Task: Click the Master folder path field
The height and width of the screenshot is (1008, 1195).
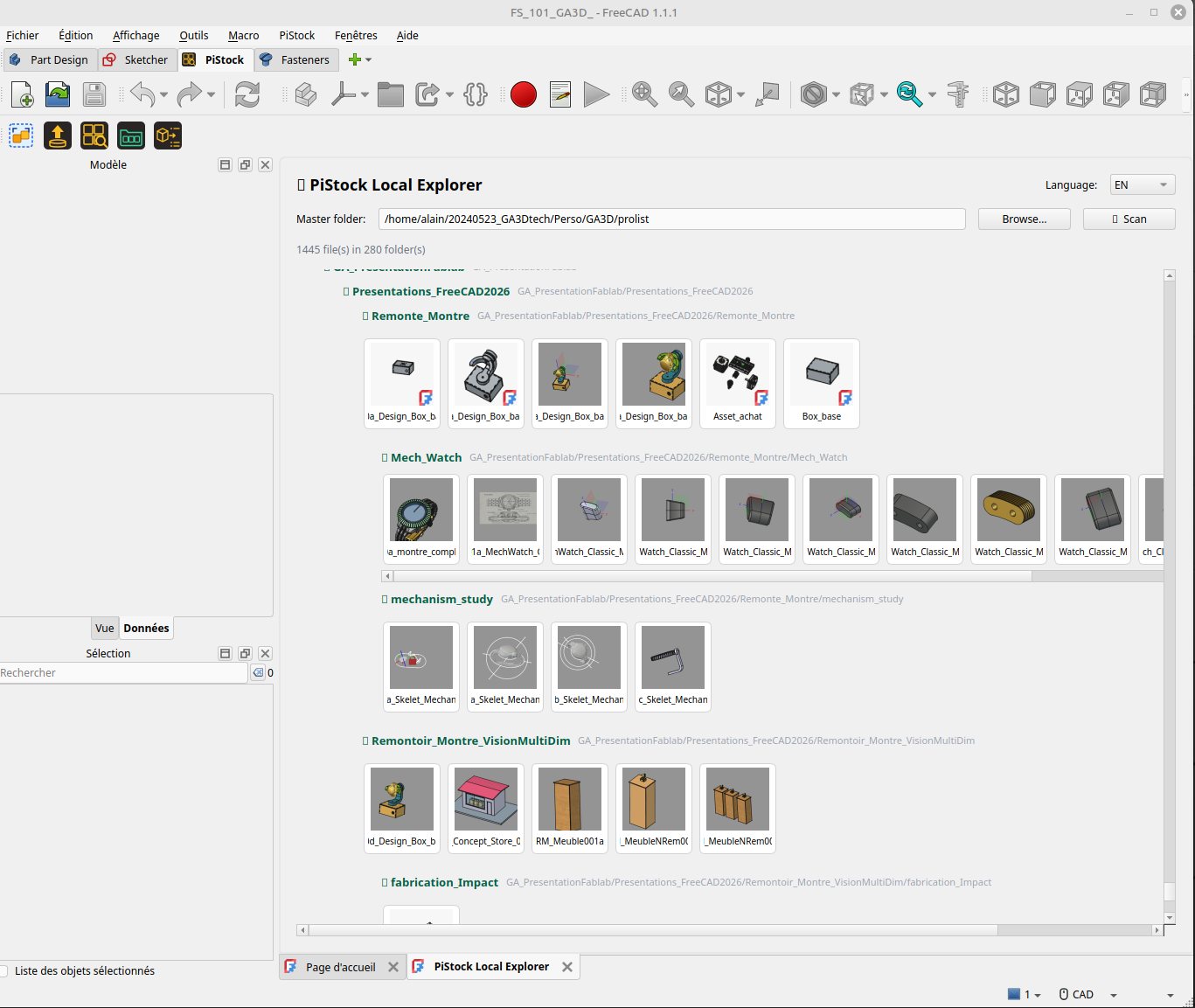Action: tap(671, 219)
